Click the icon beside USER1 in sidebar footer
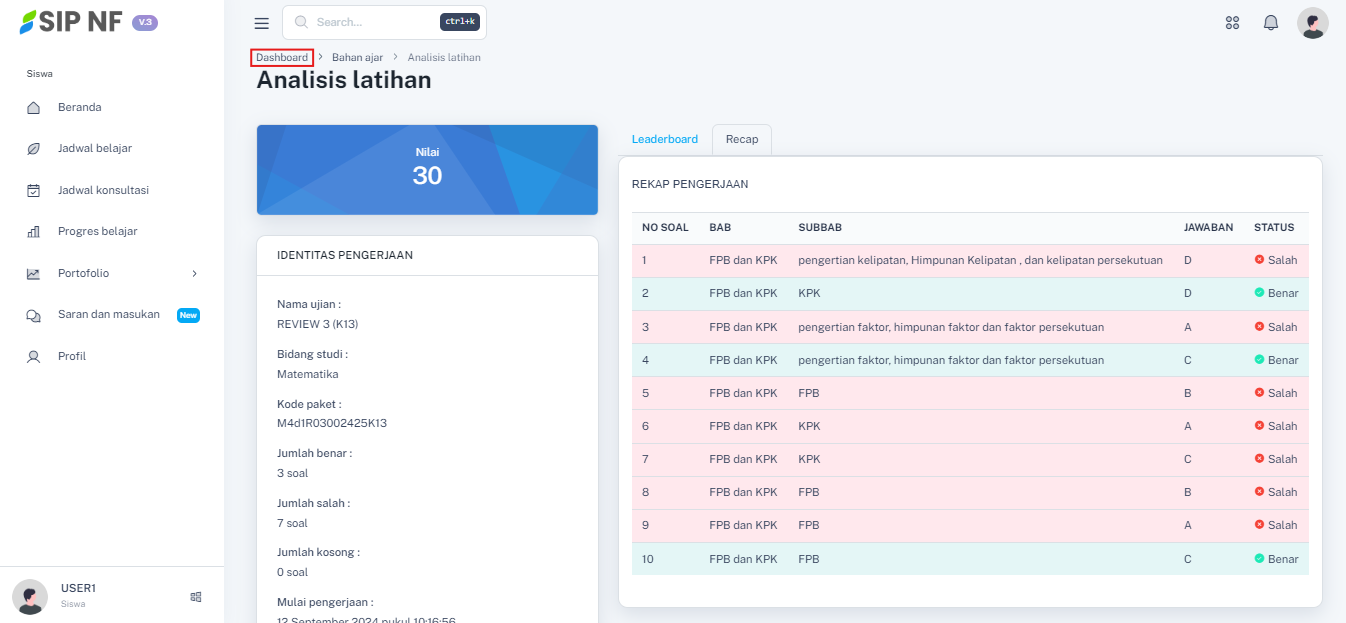The height and width of the screenshot is (623, 1346). [196, 597]
